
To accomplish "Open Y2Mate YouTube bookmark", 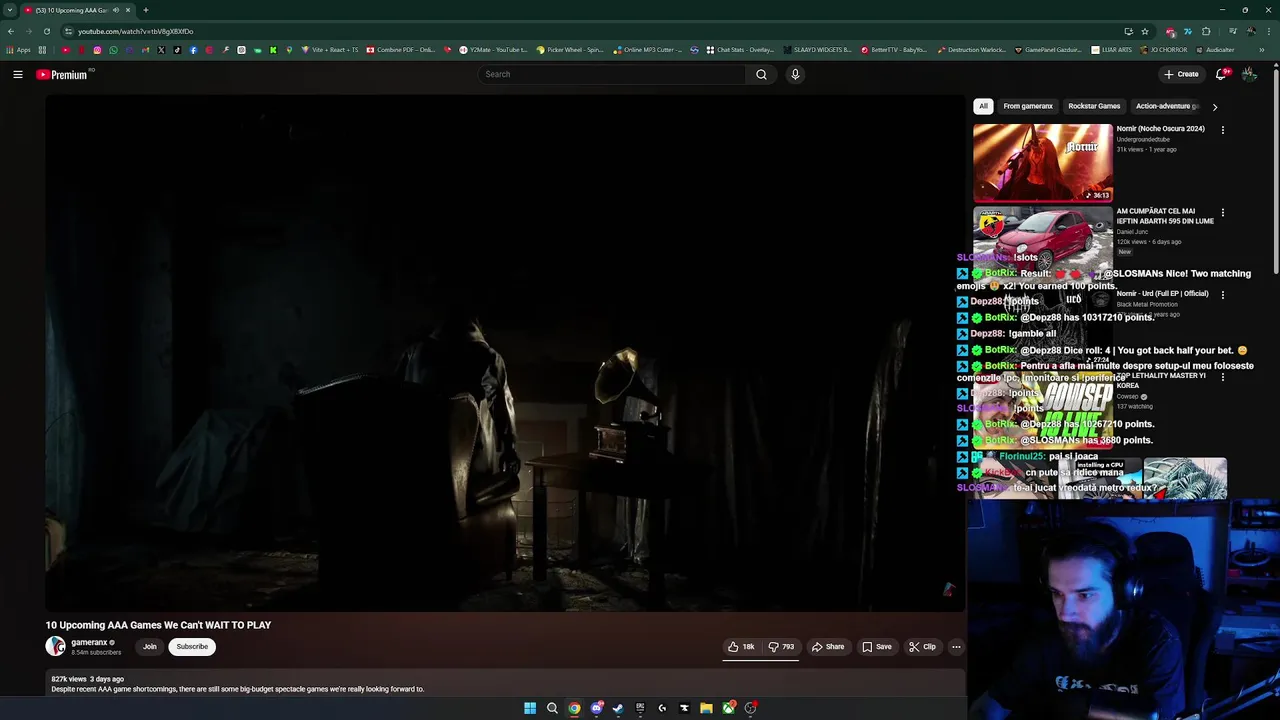I will pos(493,49).
